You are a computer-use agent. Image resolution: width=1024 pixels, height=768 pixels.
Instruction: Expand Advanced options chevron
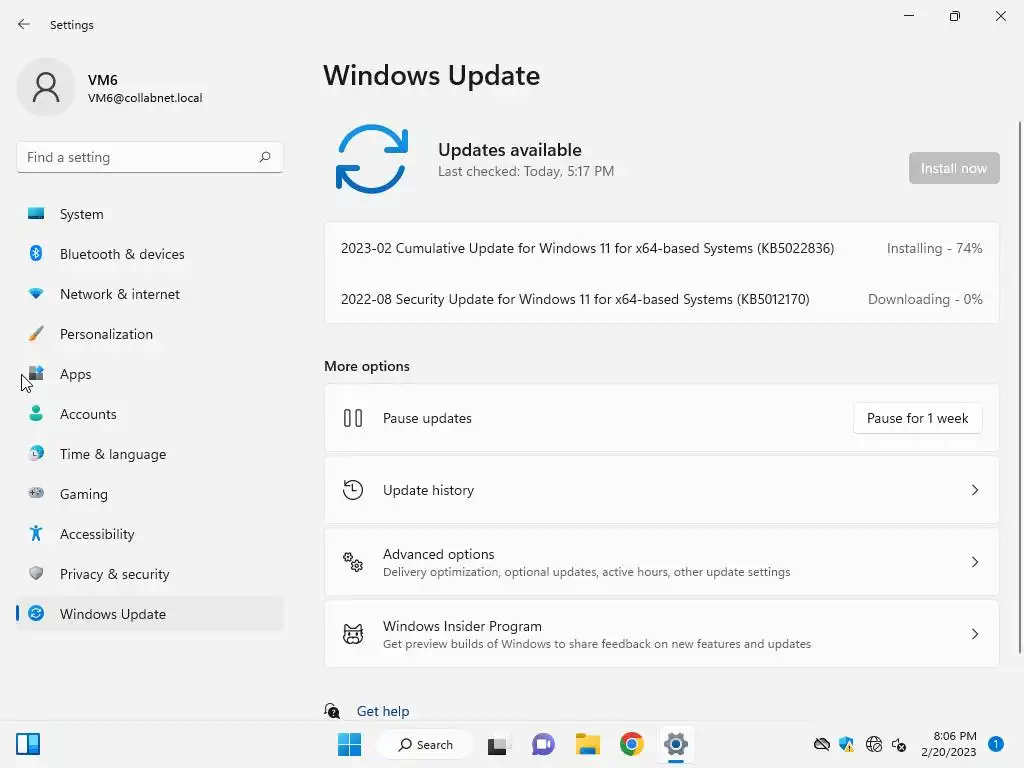[974, 562]
